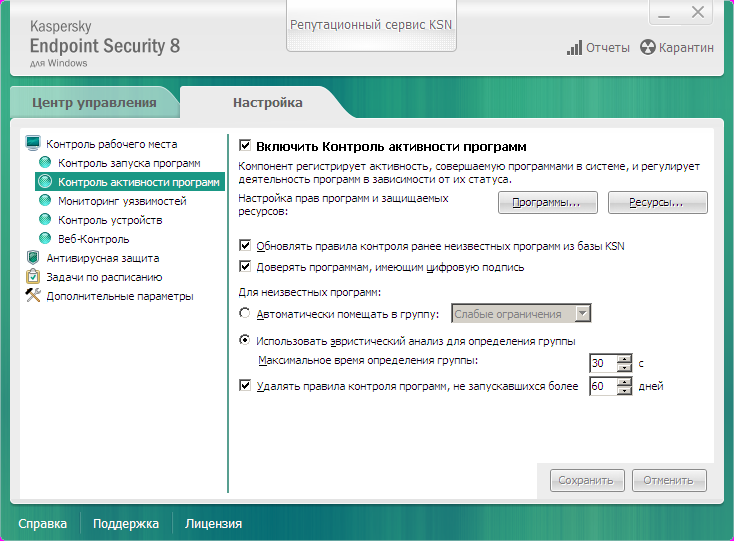This screenshot has height=541, width=734.
Task: Click the green orb beside Контроль устройств
Action: click(45, 219)
